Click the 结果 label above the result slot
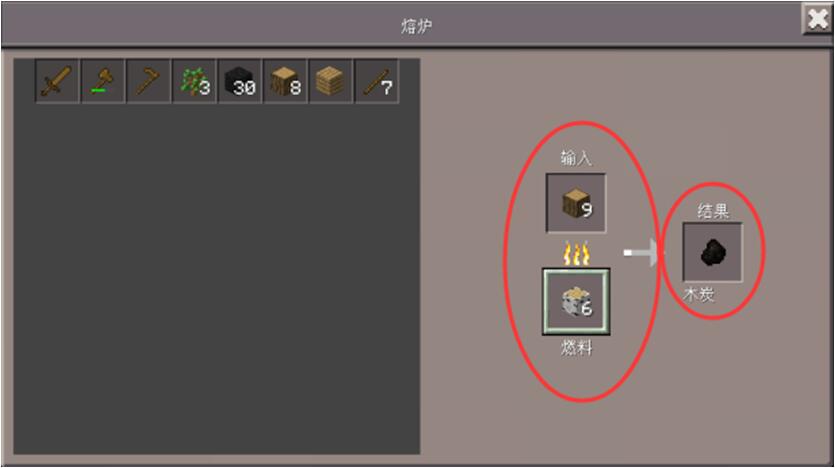Image resolution: width=835 pixels, height=468 pixels. click(x=713, y=211)
